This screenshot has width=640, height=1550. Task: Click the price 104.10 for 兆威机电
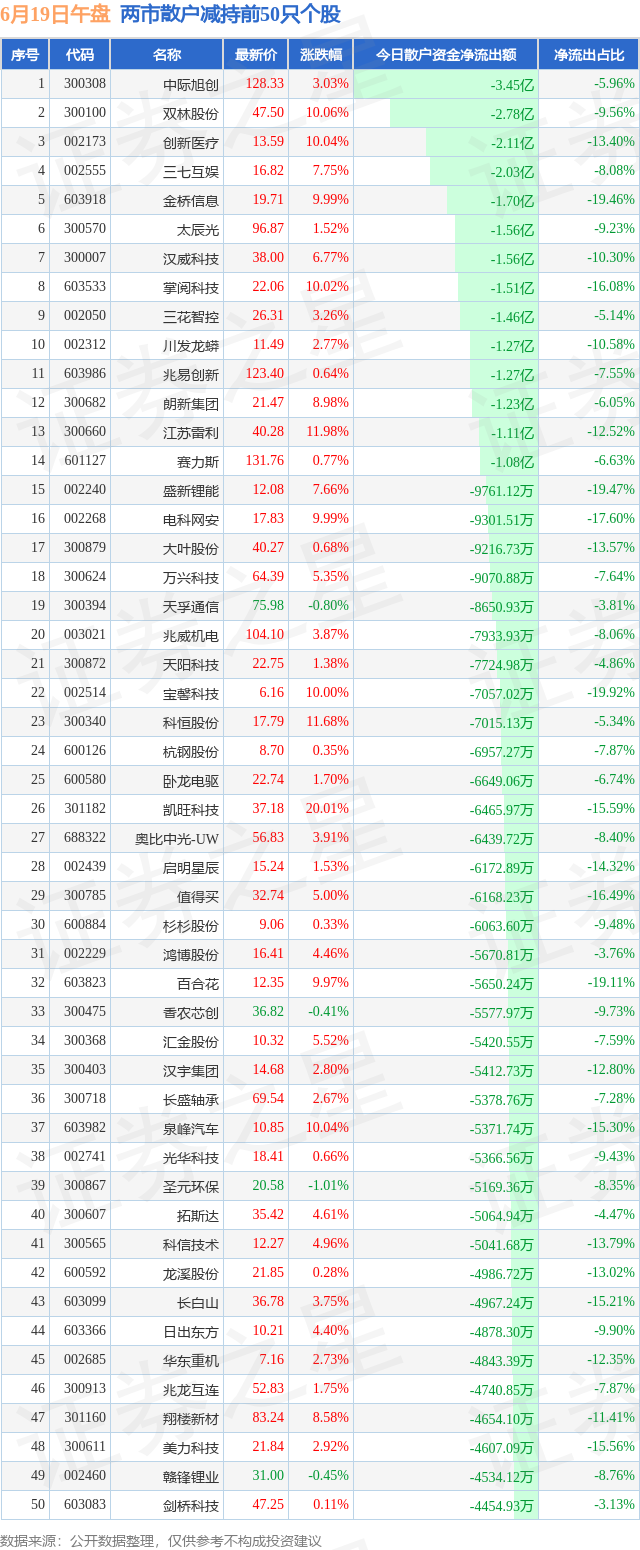click(265, 634)
